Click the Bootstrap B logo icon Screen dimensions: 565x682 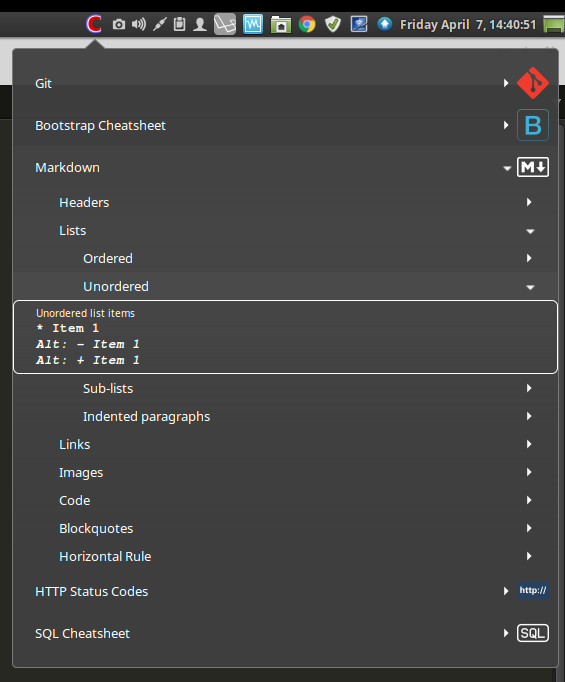533,125
